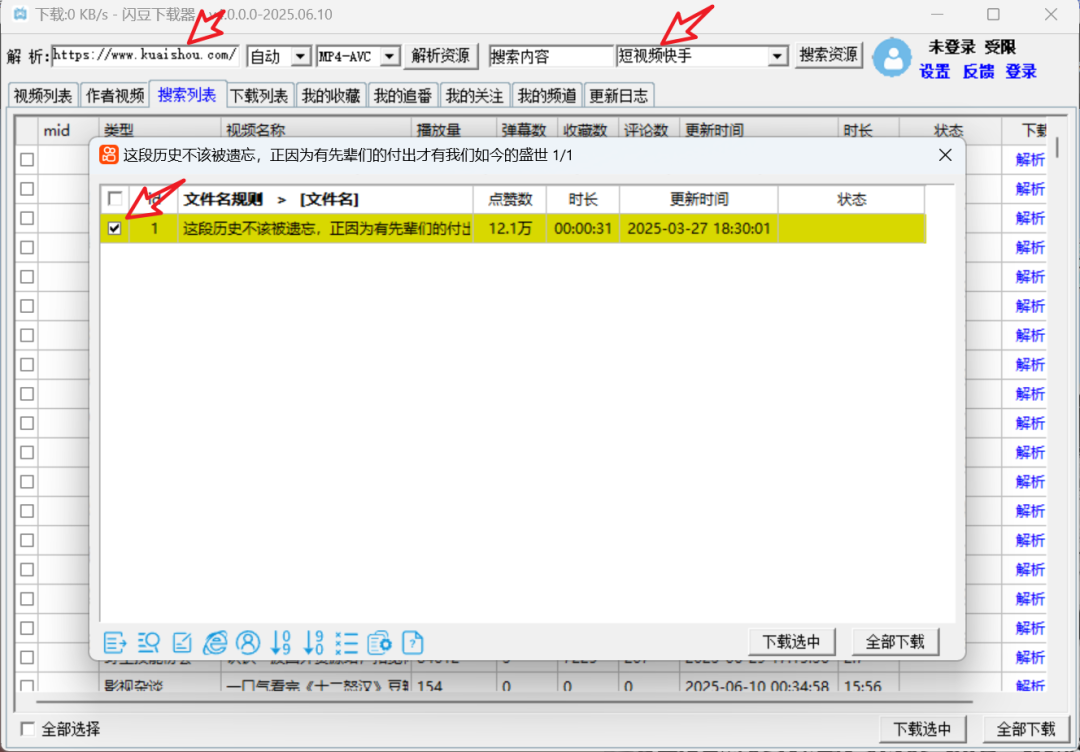Click the export list icon in dialog toolbar
1080x752 pixels.
coord(115,642)
